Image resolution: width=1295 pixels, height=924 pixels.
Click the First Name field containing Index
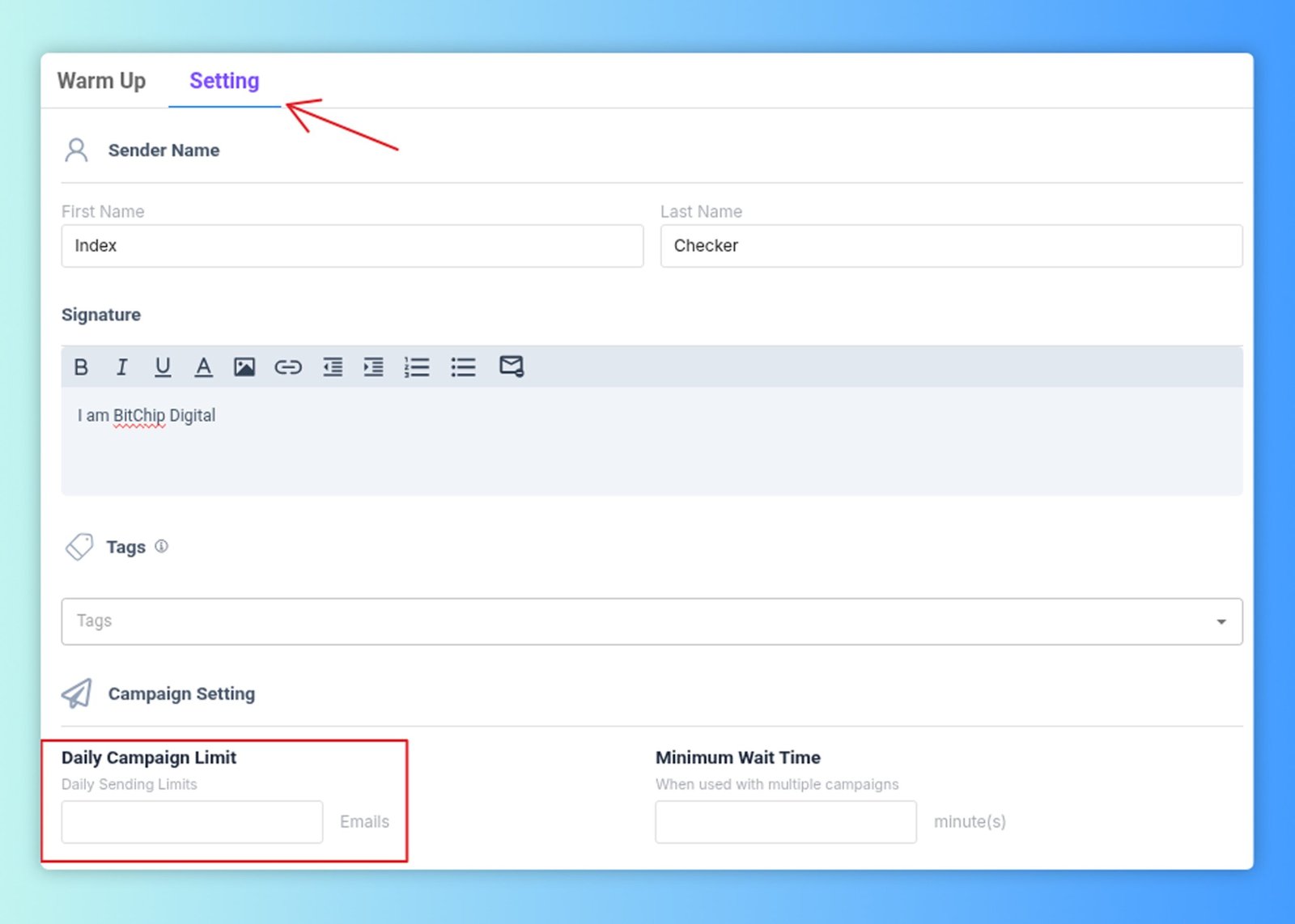click(352, 246)
